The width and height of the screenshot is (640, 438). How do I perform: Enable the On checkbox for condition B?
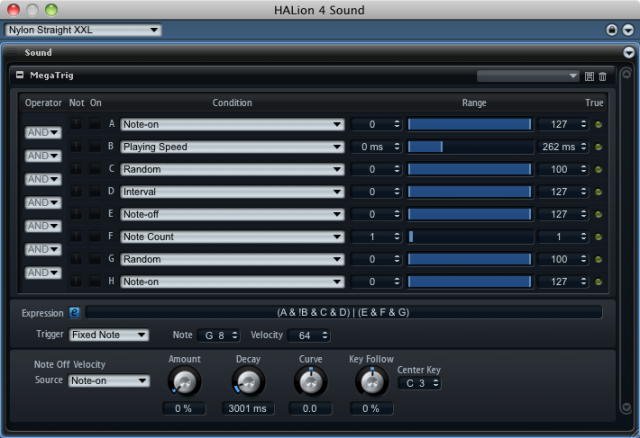[95, 147]
